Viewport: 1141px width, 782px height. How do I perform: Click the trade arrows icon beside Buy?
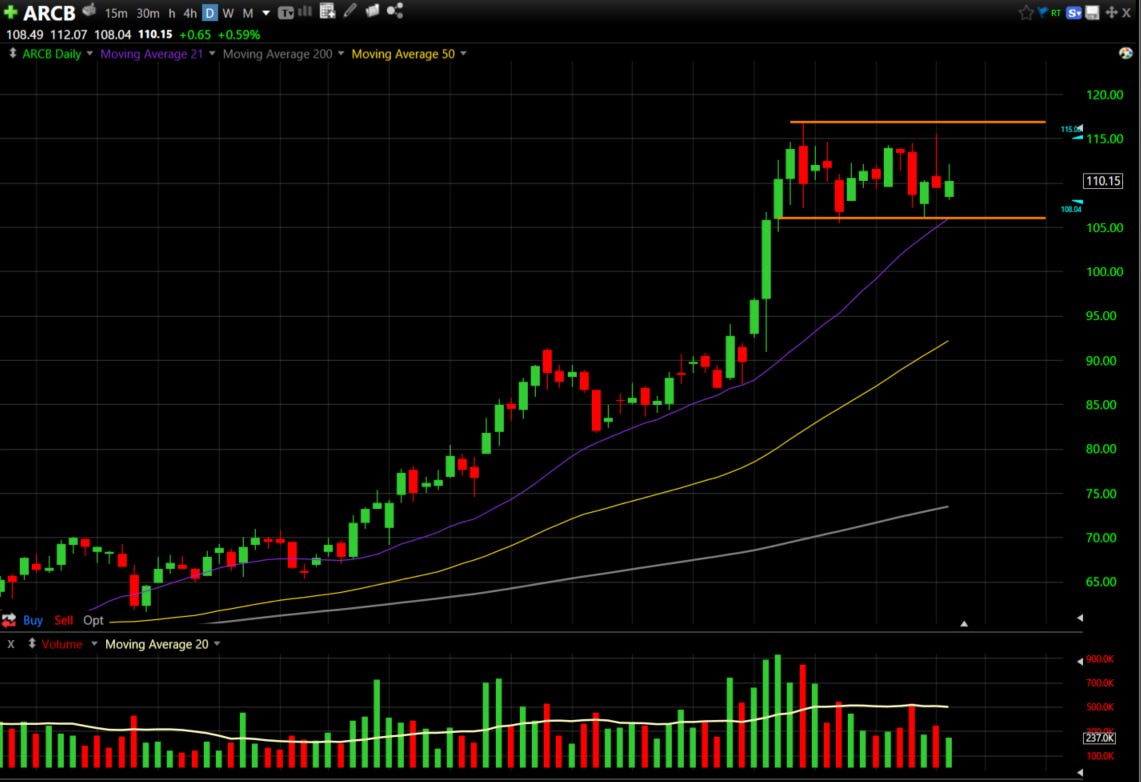coord(9,620)
